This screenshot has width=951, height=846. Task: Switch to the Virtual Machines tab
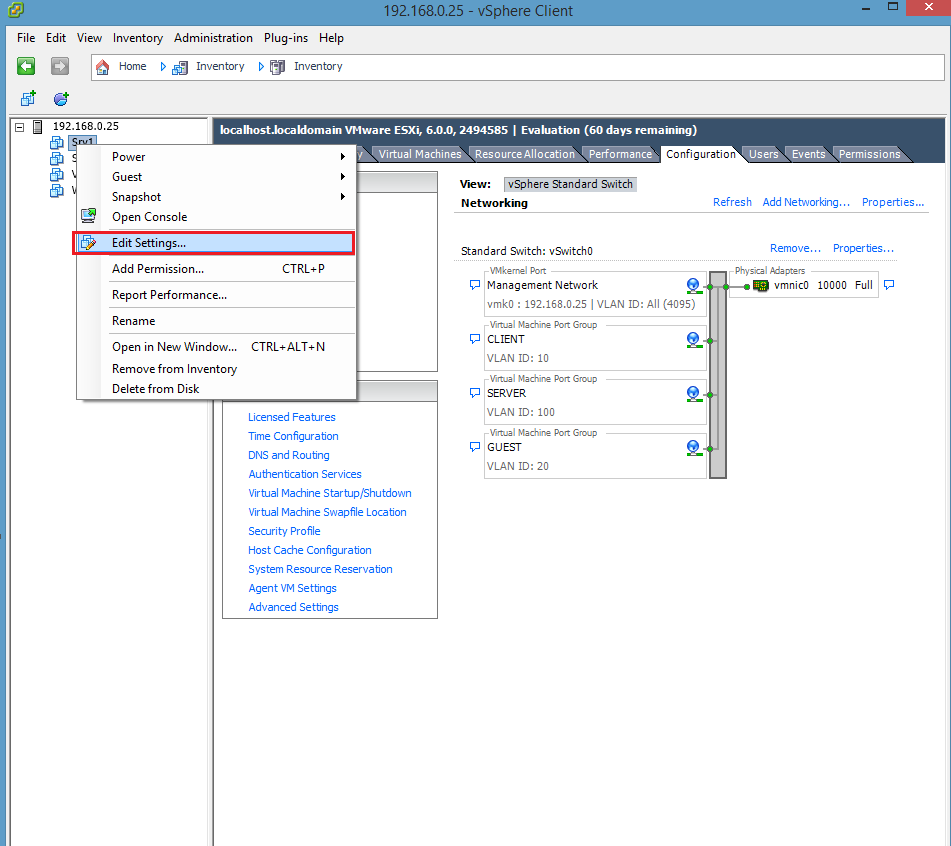(420, 154)
